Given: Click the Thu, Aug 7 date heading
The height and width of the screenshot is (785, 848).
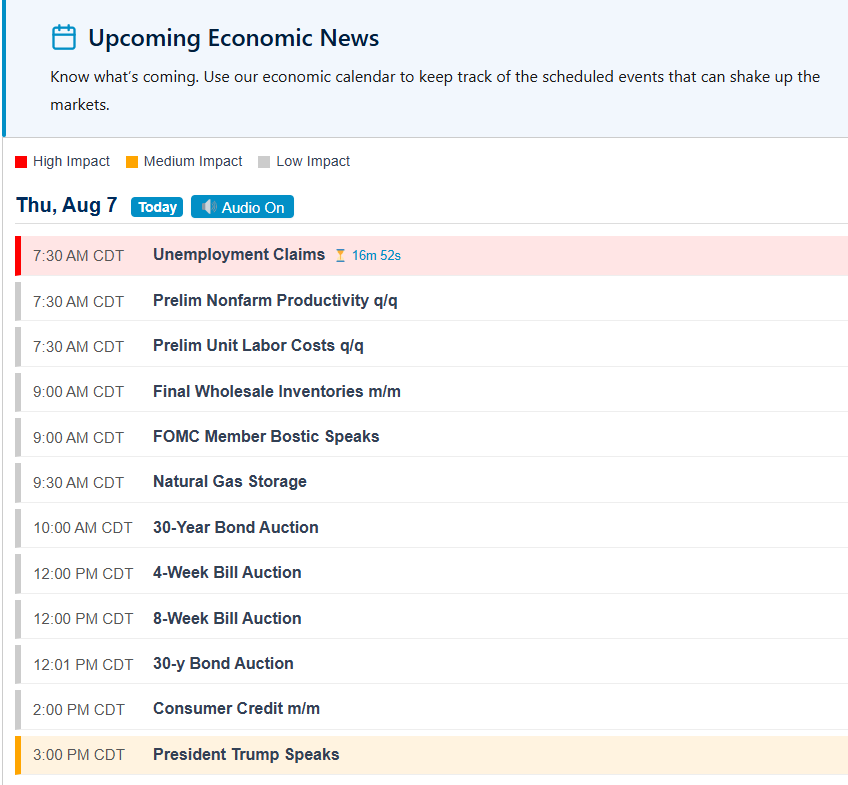Looking at the screenshot, I should tap(67, 205).
